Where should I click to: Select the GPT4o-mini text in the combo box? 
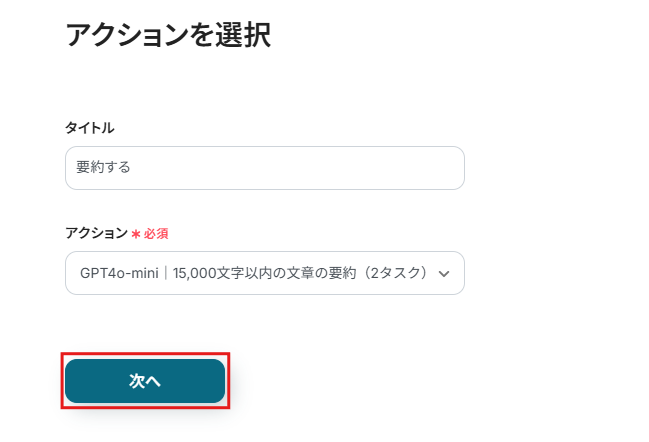(115, 273)
